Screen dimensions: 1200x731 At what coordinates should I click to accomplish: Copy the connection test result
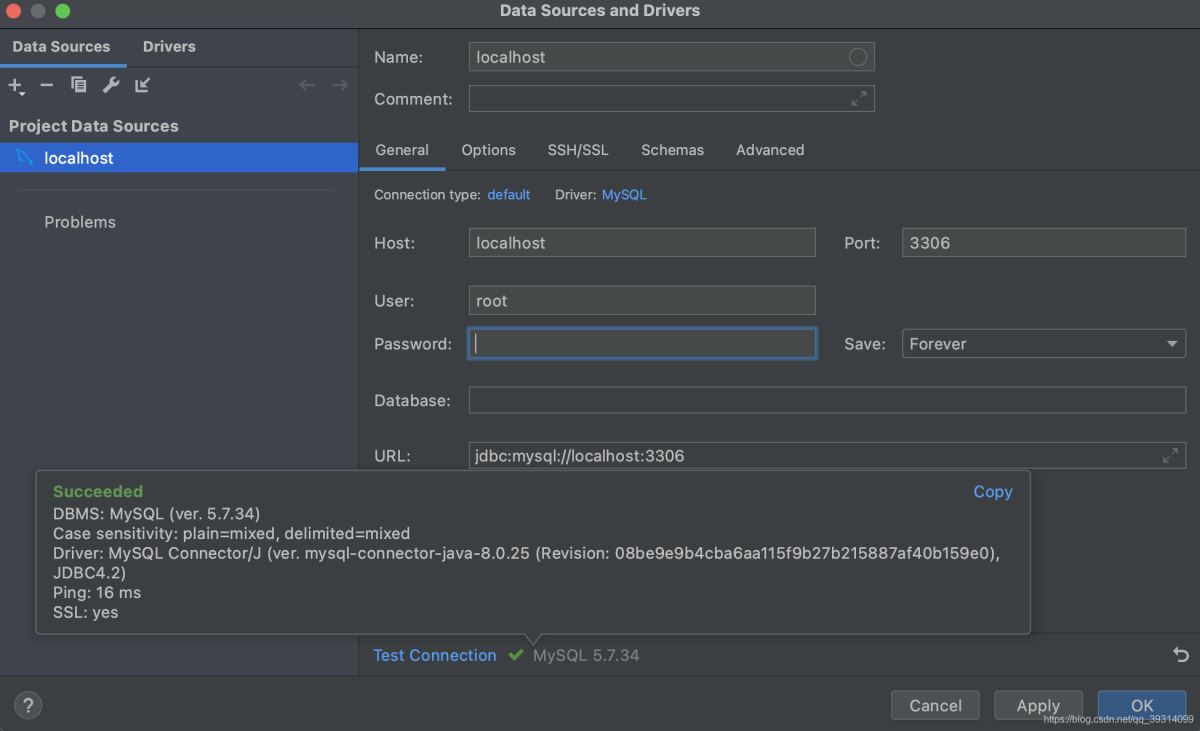pos(992,492)
